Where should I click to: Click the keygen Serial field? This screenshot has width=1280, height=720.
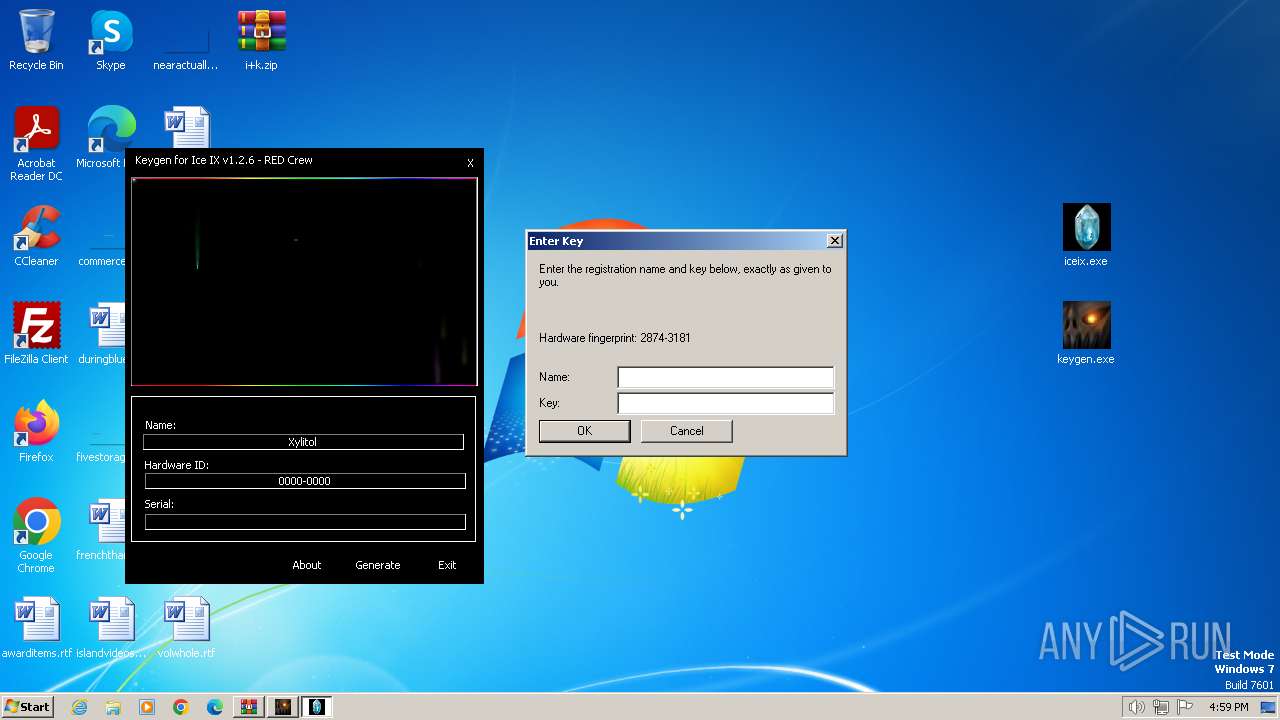coord(305,521)
